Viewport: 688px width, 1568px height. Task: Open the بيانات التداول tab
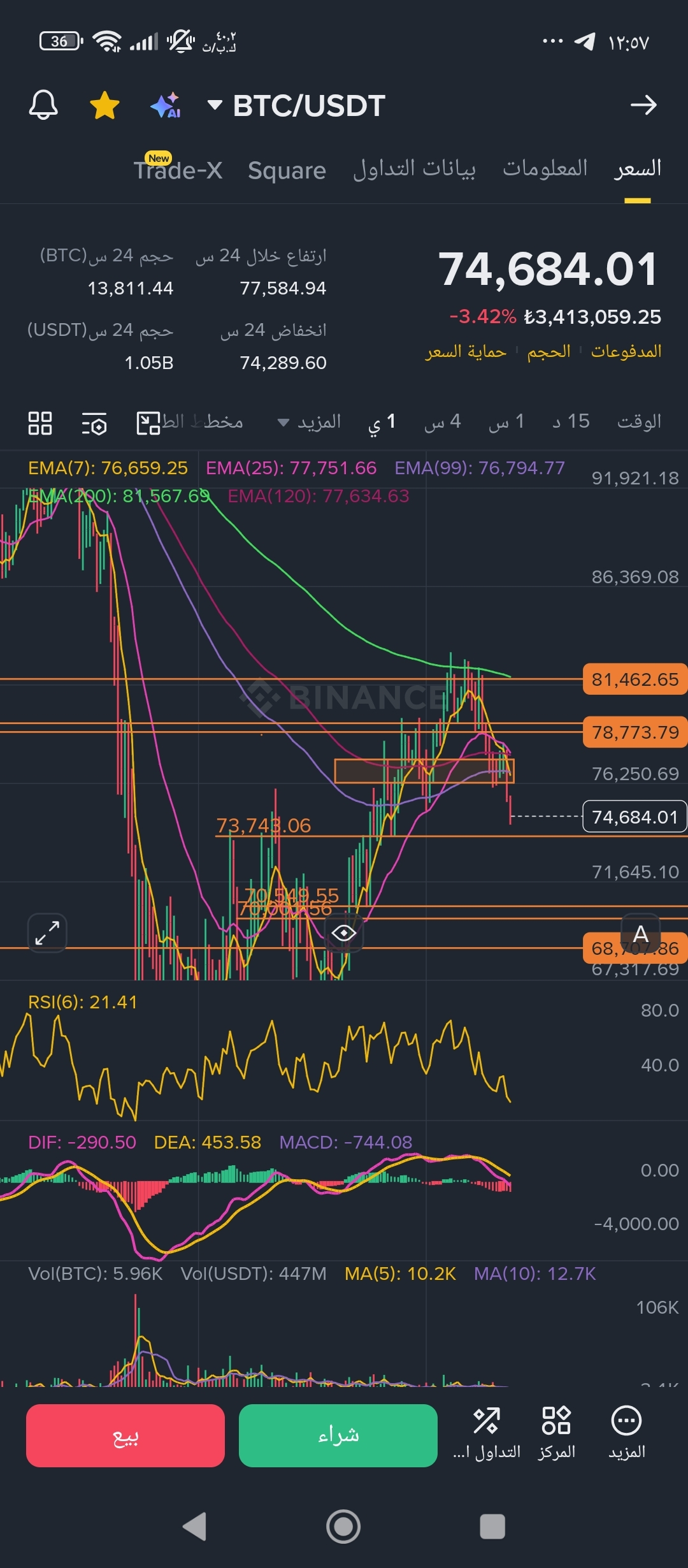tap(414, 169)
